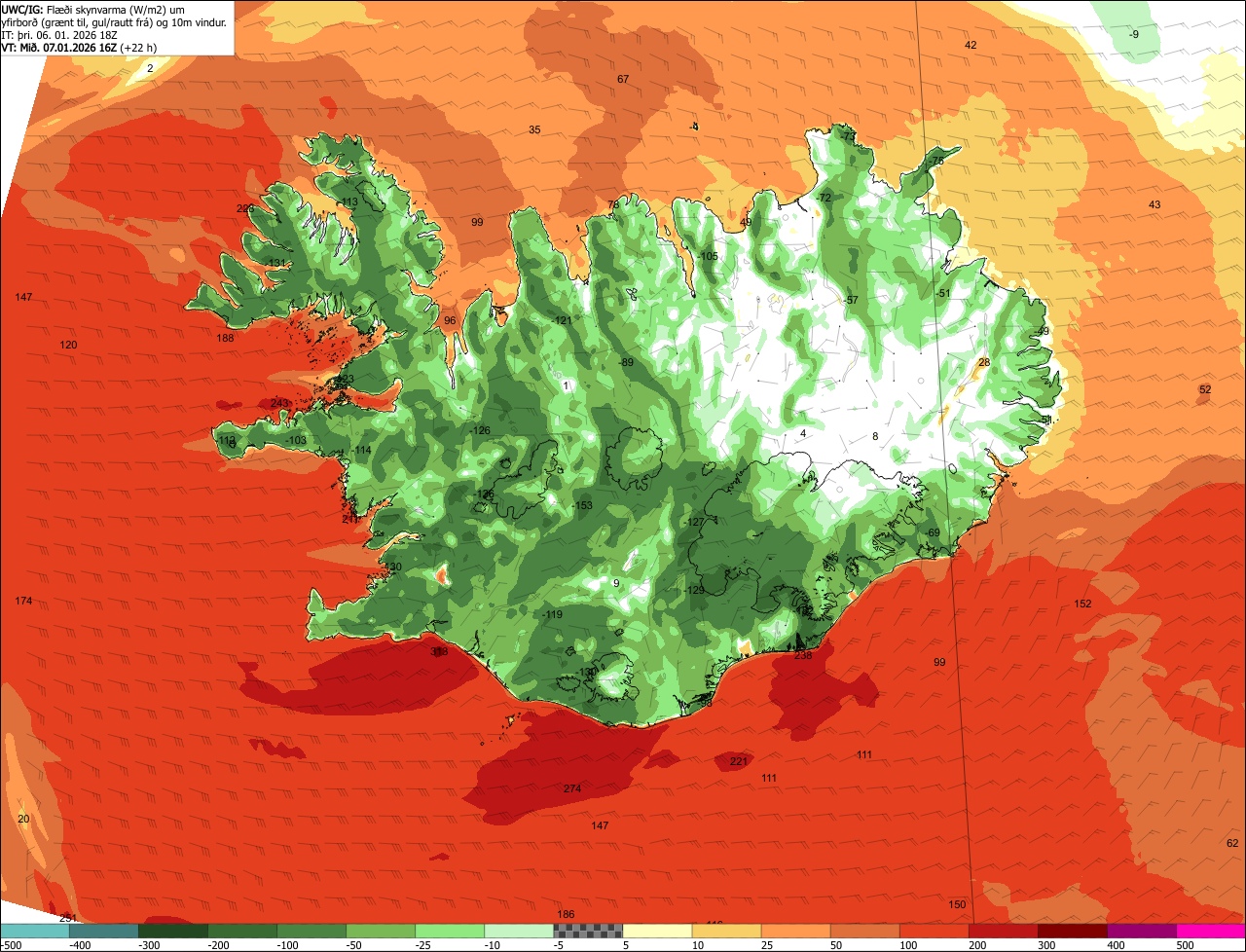Click the flux value '-153' in central Iceland
This screenshot has height=952, width=1246.
coord(582,505)
